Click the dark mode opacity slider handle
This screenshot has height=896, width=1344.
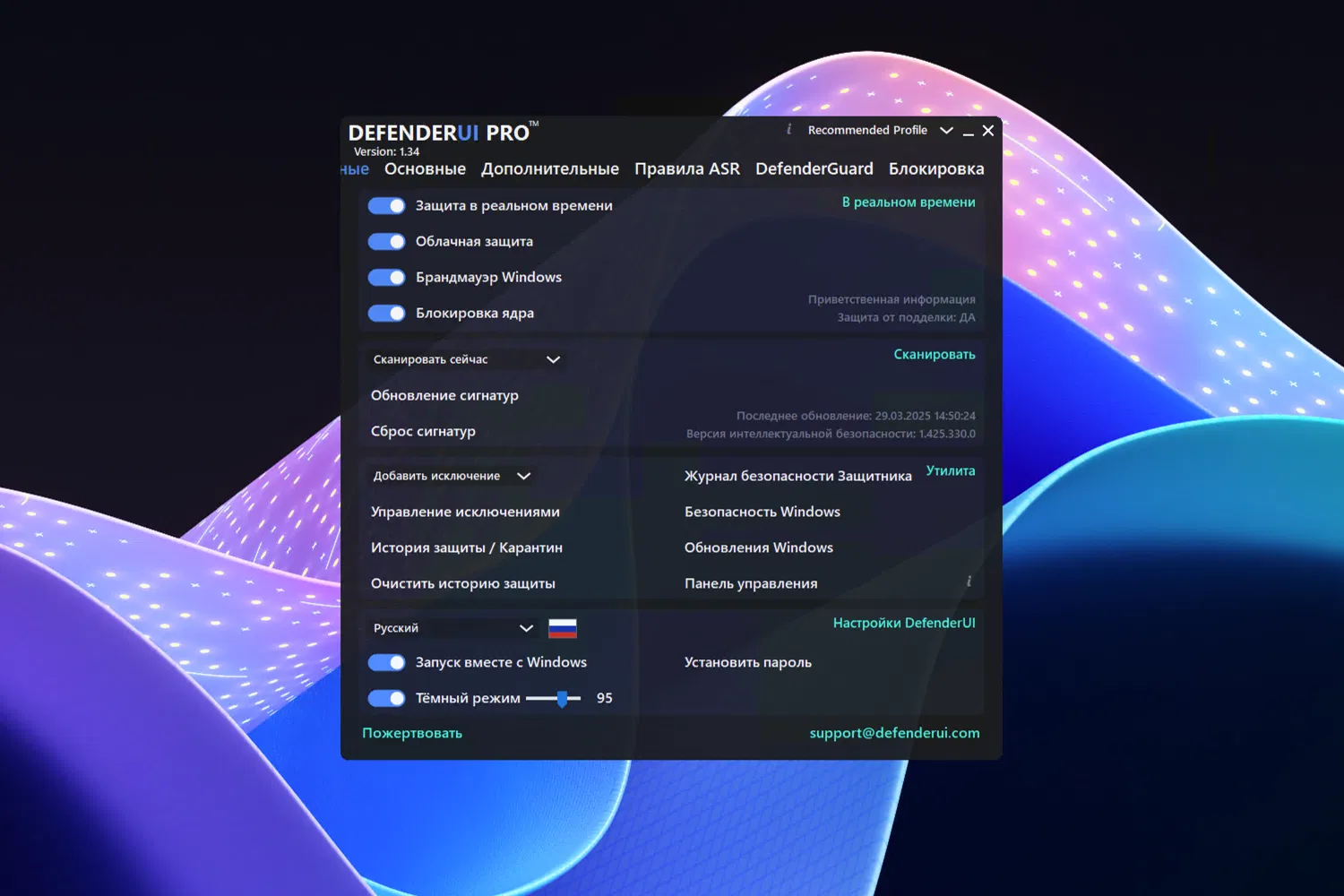[562, 699]
